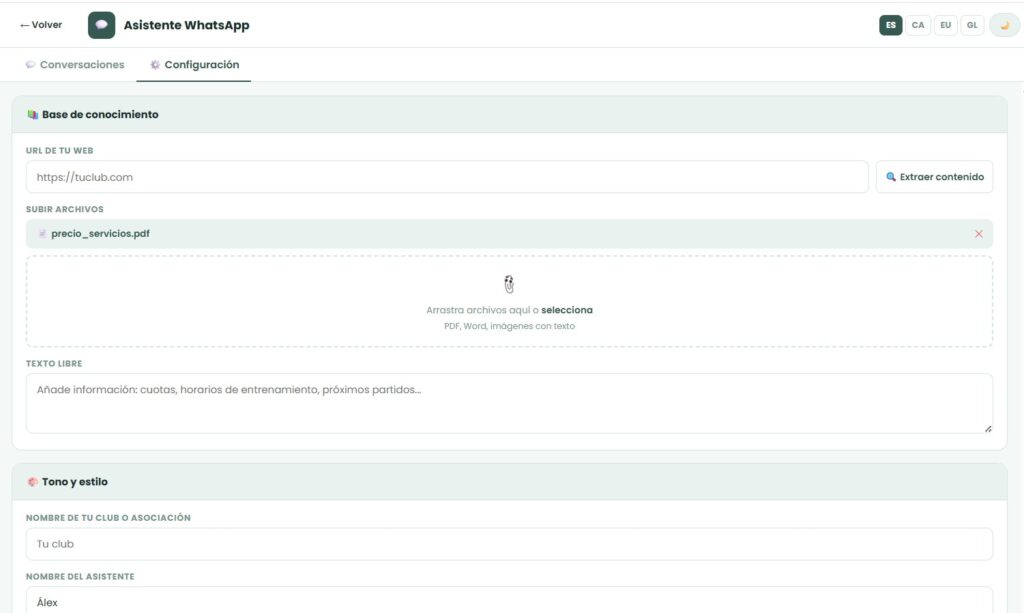The height and width of the screenshot is (613, 1024).
Task: Click the WhatsApp assistant chat bubble icon
Action: 101,25
